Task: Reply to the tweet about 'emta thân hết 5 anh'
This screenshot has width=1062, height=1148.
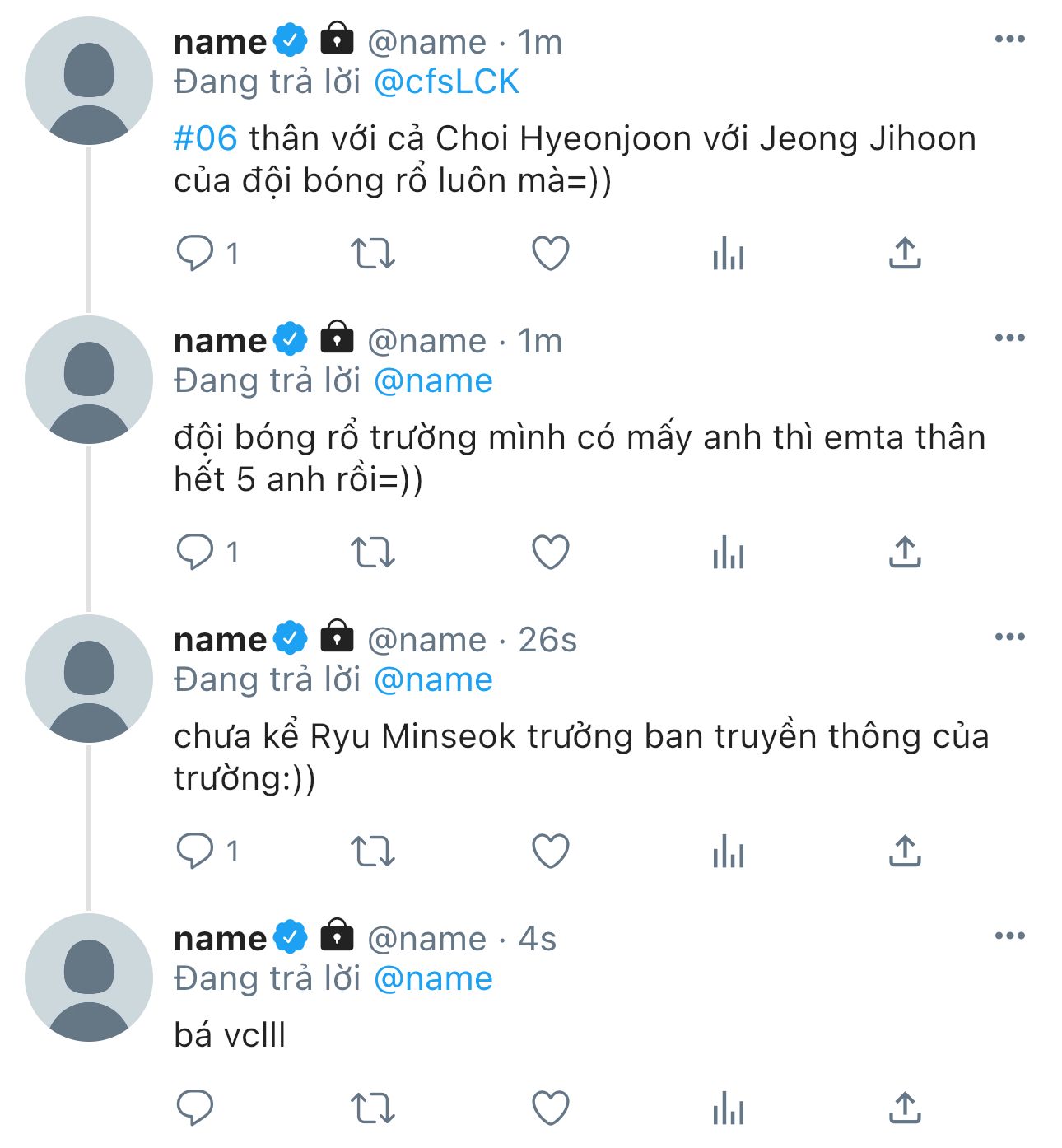Action: (x=195, y=552)
